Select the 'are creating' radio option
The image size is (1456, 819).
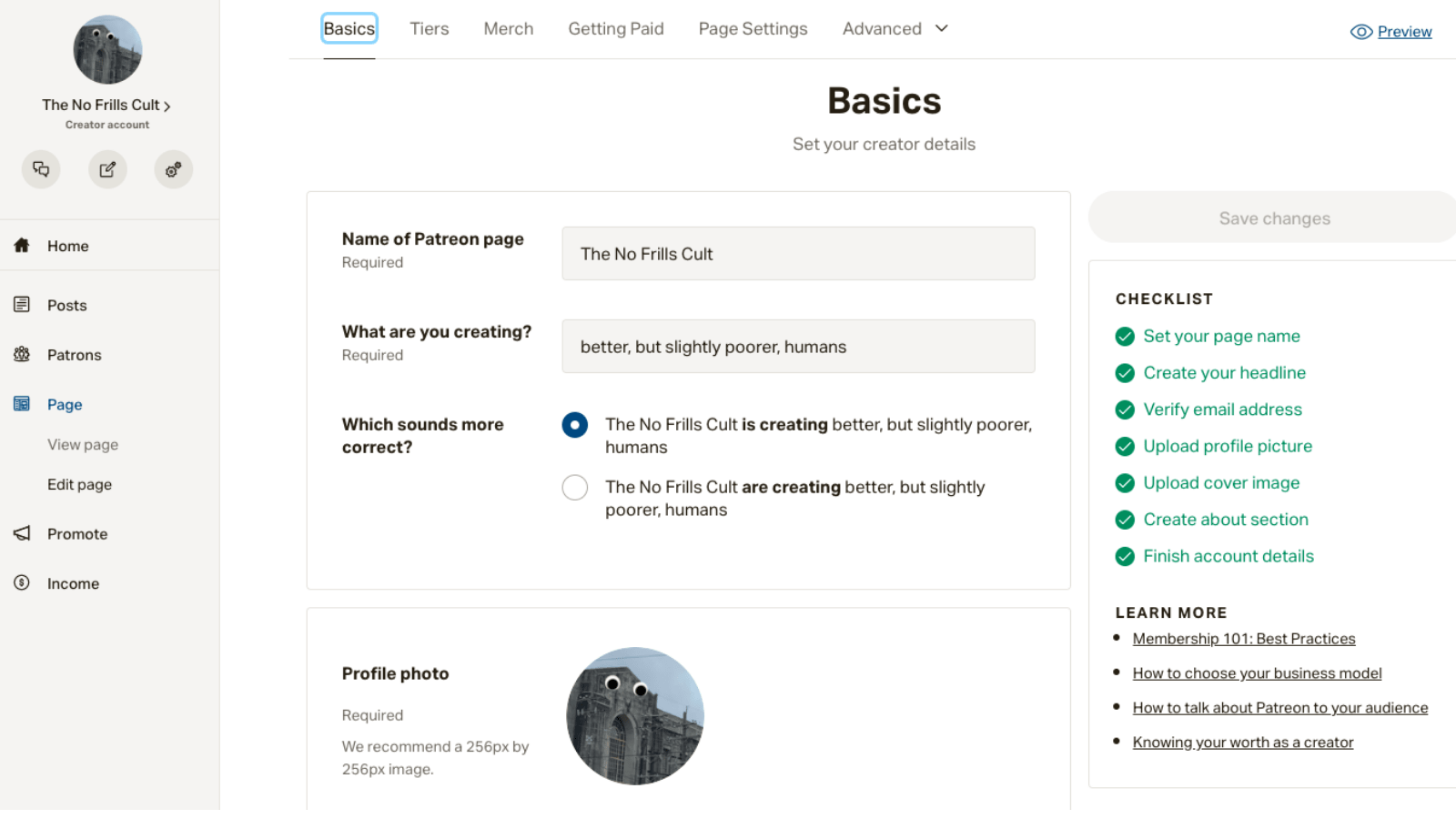[575, 488]
